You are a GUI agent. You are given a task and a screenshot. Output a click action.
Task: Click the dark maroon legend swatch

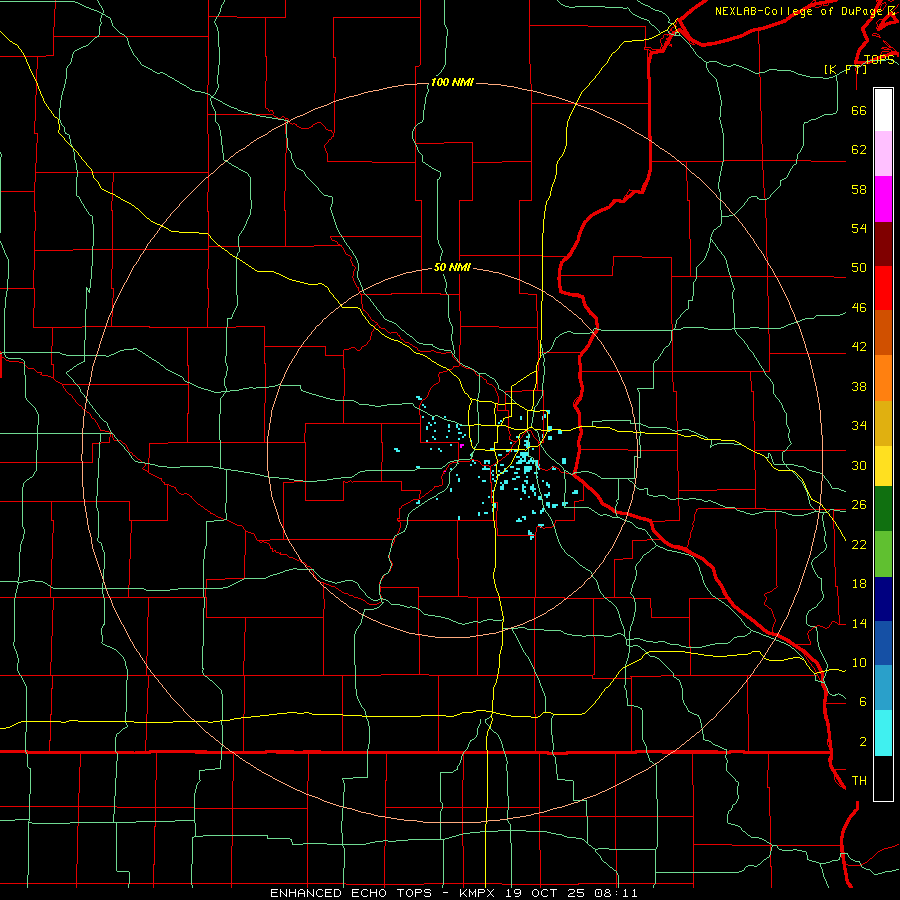click(883, 244)
